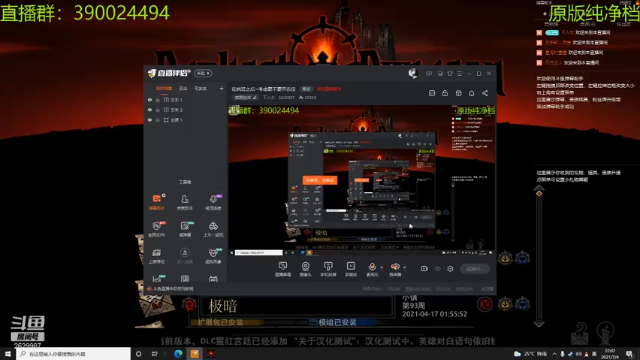Click the grey stream button at bottom right
640x360 pixels.
tap(475, 269)
